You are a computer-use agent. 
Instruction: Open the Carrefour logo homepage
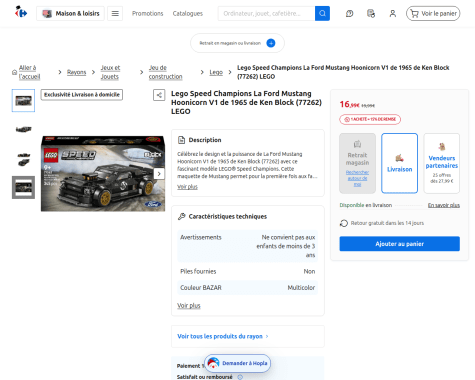pyautogui.click(x=21, y=13)
